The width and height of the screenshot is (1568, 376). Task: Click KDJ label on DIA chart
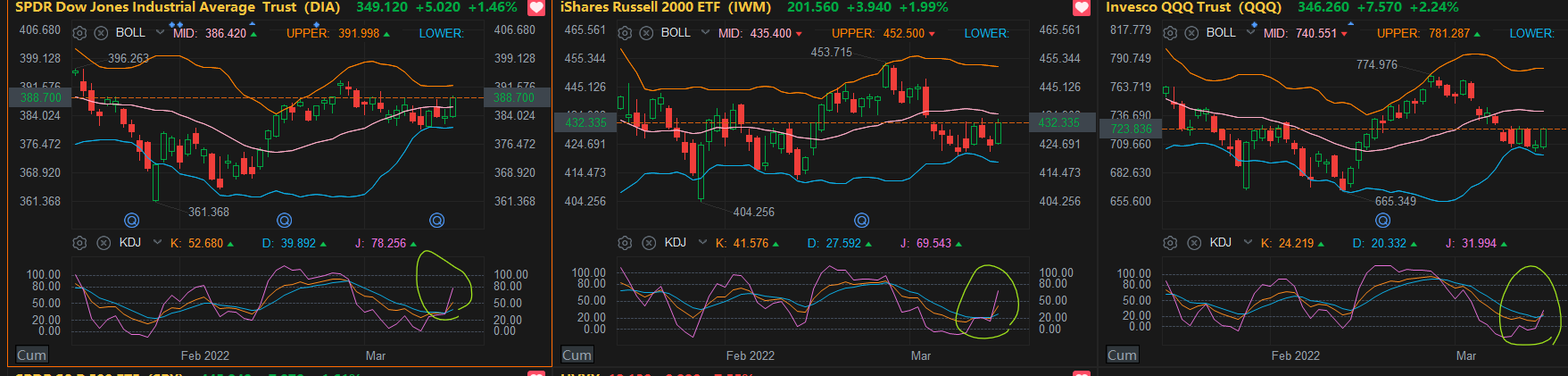(130, 242)
